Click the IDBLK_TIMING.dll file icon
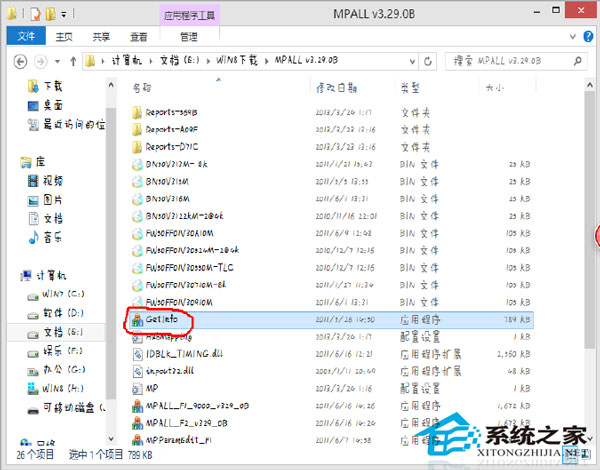 (137, 354)
